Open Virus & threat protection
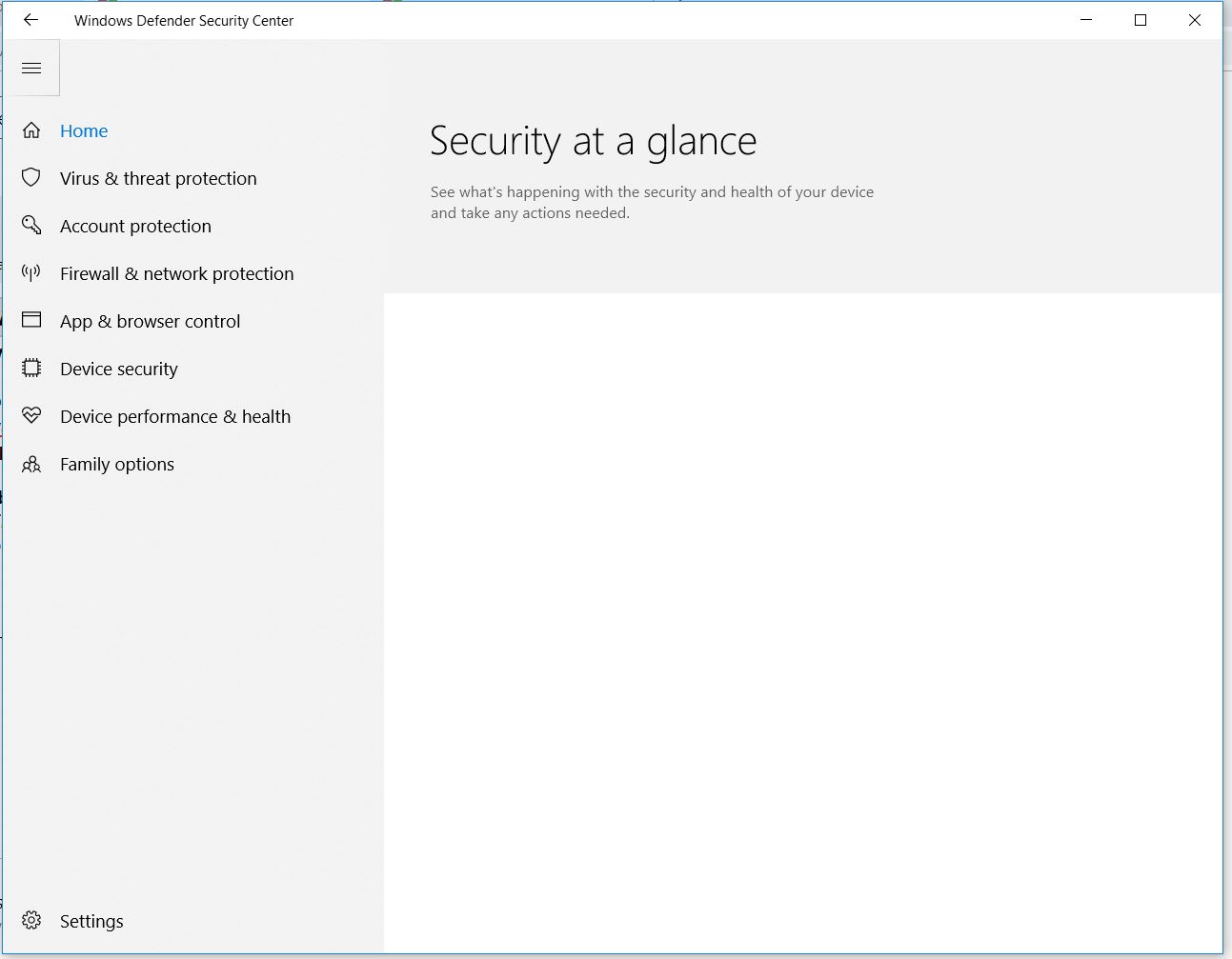The image size is (1232, 959). click(x=158, y=179)
